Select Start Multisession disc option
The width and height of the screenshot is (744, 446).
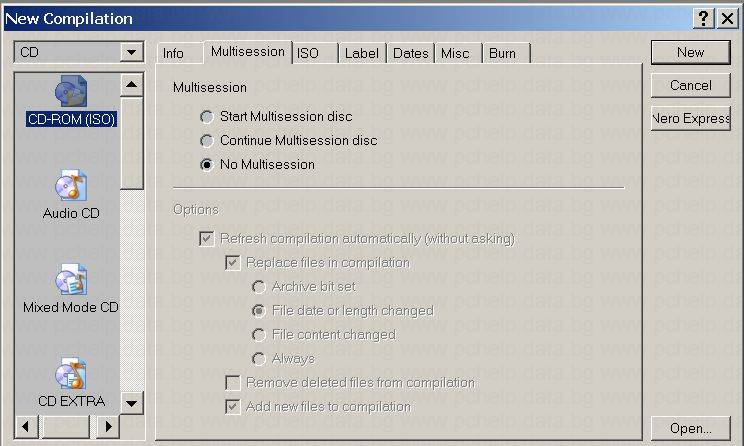207,117
